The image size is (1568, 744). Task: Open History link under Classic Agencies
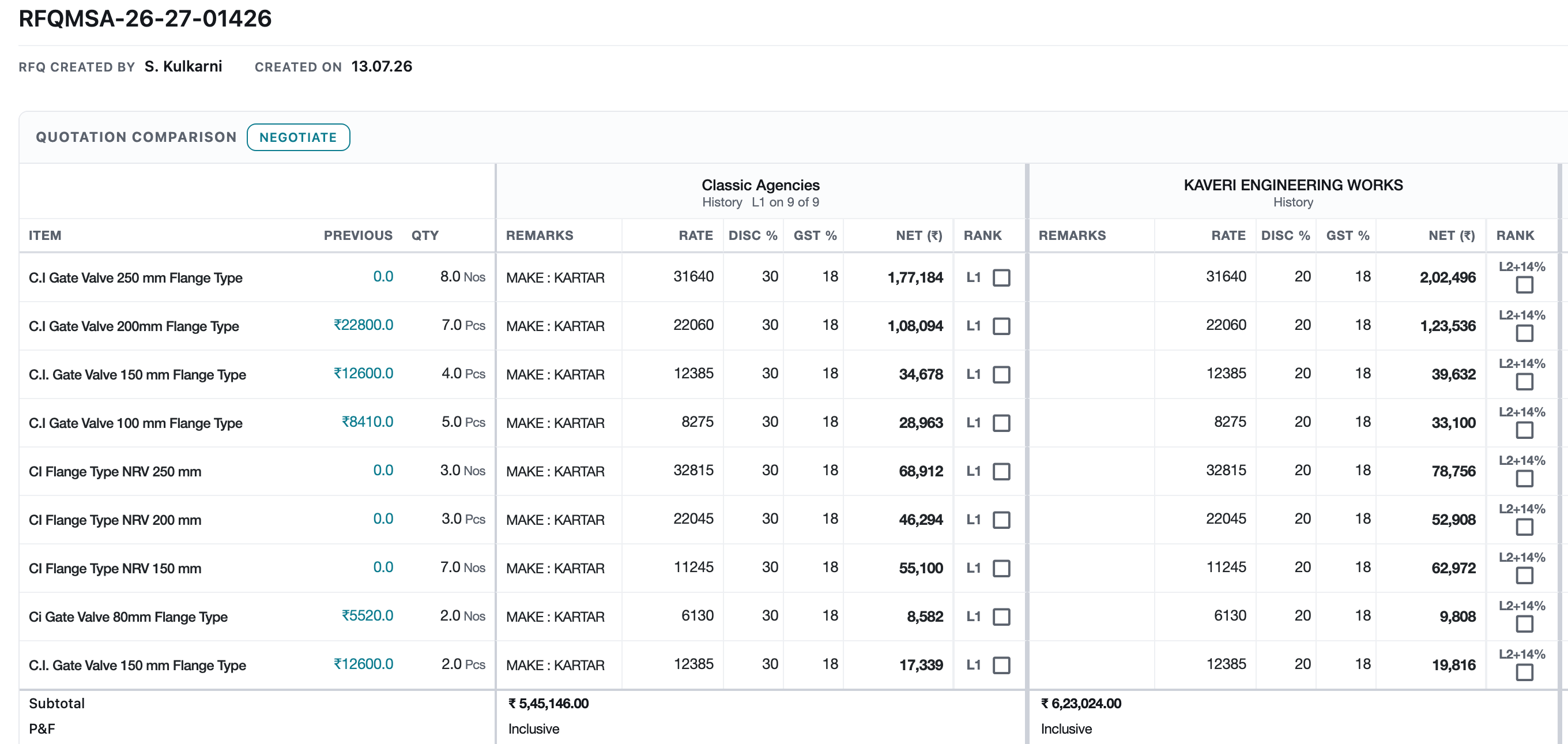coord(722,202)
